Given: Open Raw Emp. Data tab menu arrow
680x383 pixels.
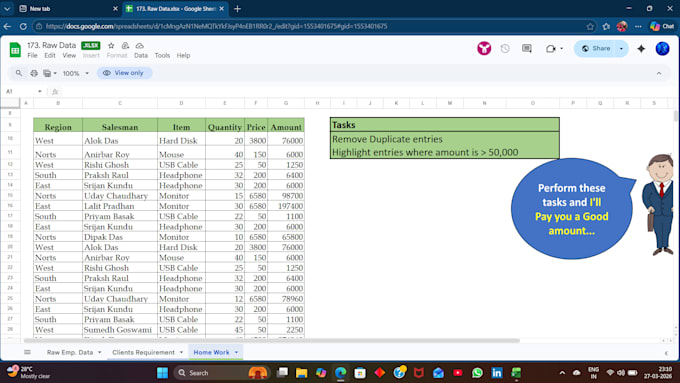Looking at the screenshot, I should coord(100,352).
